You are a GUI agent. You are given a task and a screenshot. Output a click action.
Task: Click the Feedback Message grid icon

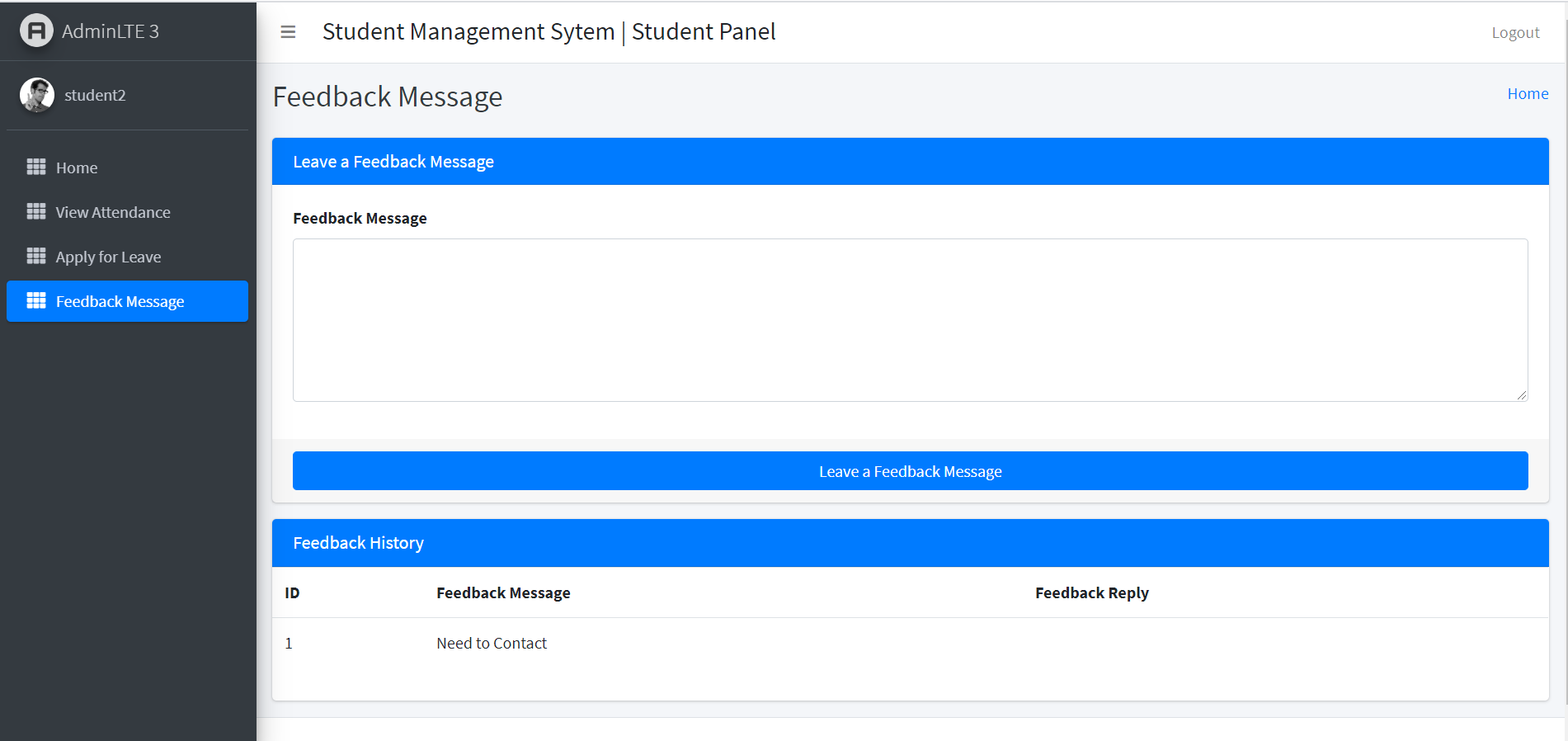(36, 300)
